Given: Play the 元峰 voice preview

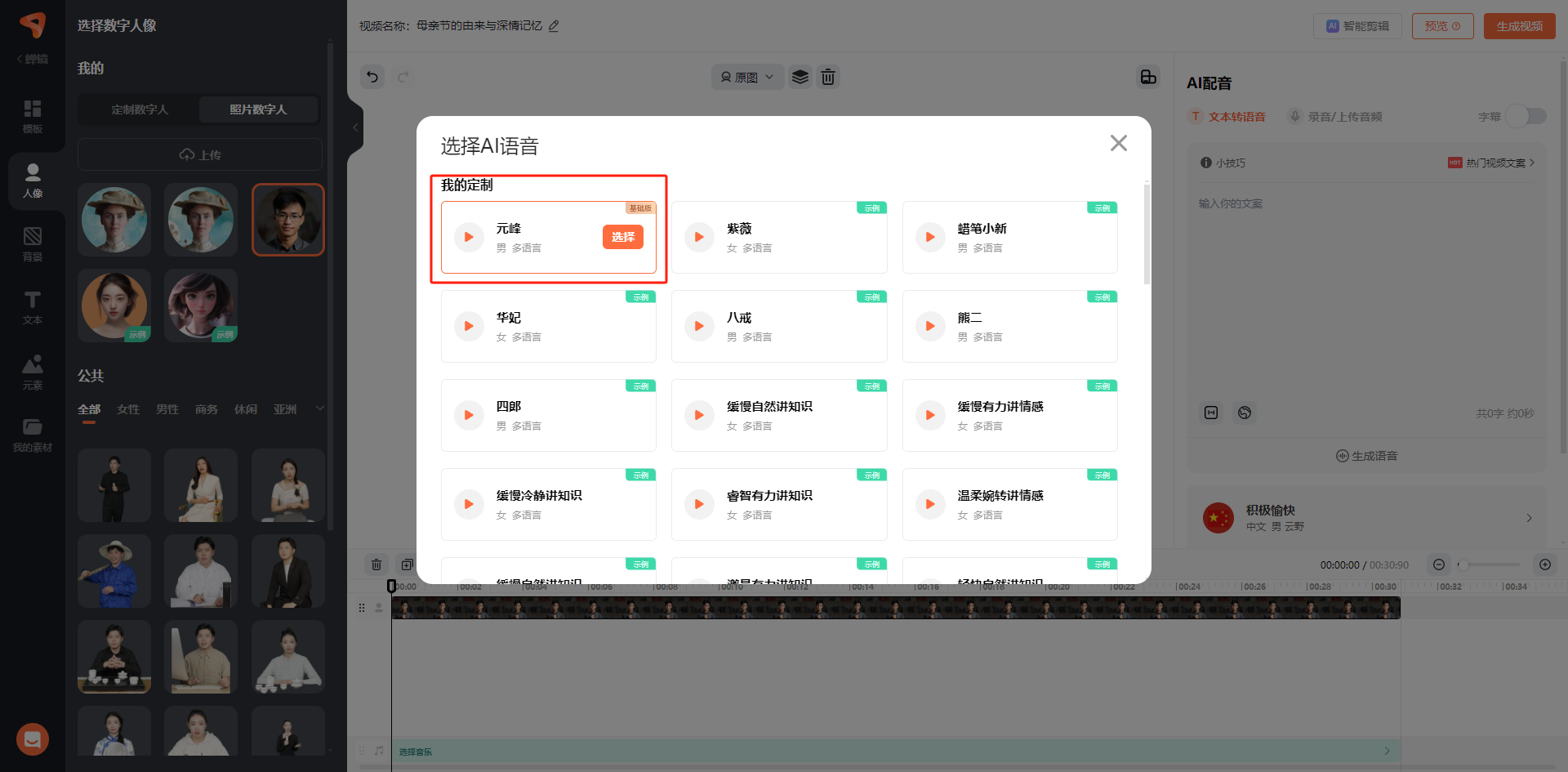Looking at the screenshot, I should [469, 237].
